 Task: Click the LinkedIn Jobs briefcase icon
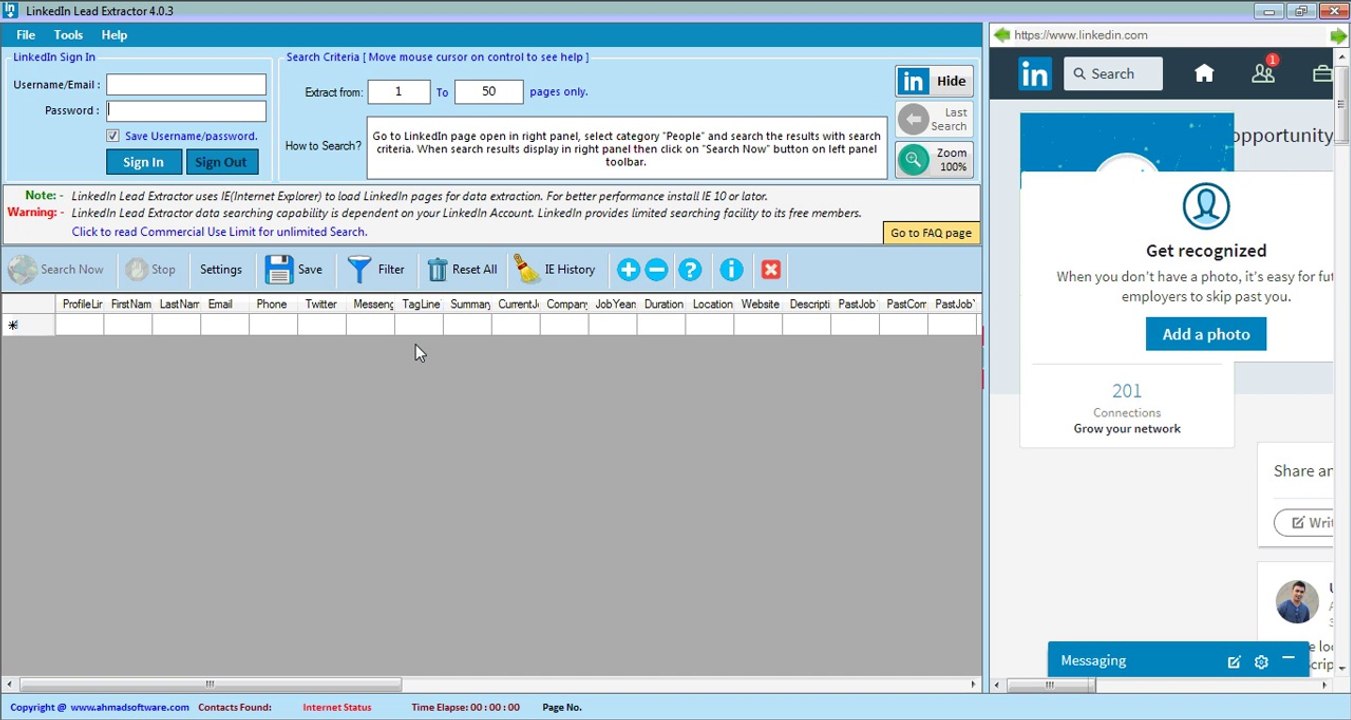[x=1322, y=73]
